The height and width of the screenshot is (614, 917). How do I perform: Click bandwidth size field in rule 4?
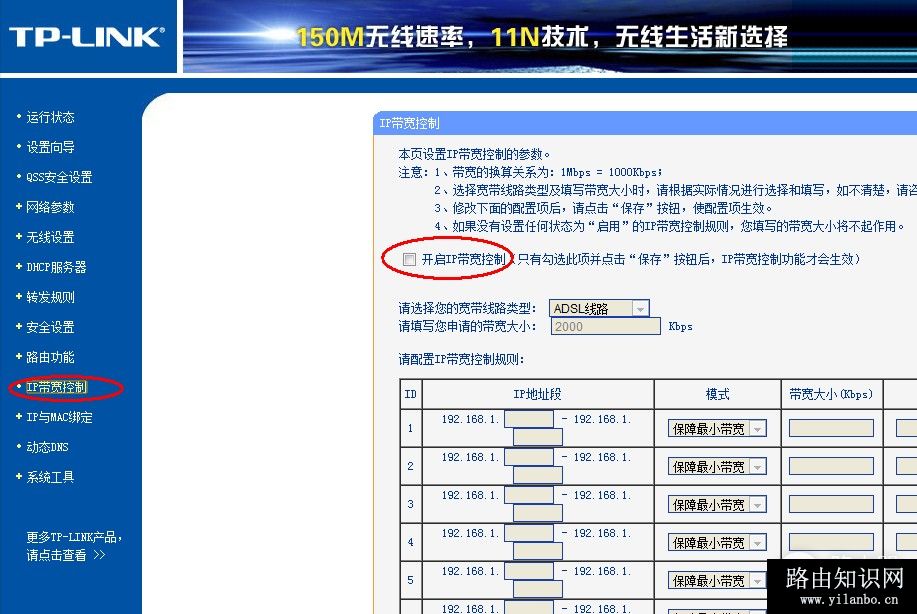(x=831, y=542)
